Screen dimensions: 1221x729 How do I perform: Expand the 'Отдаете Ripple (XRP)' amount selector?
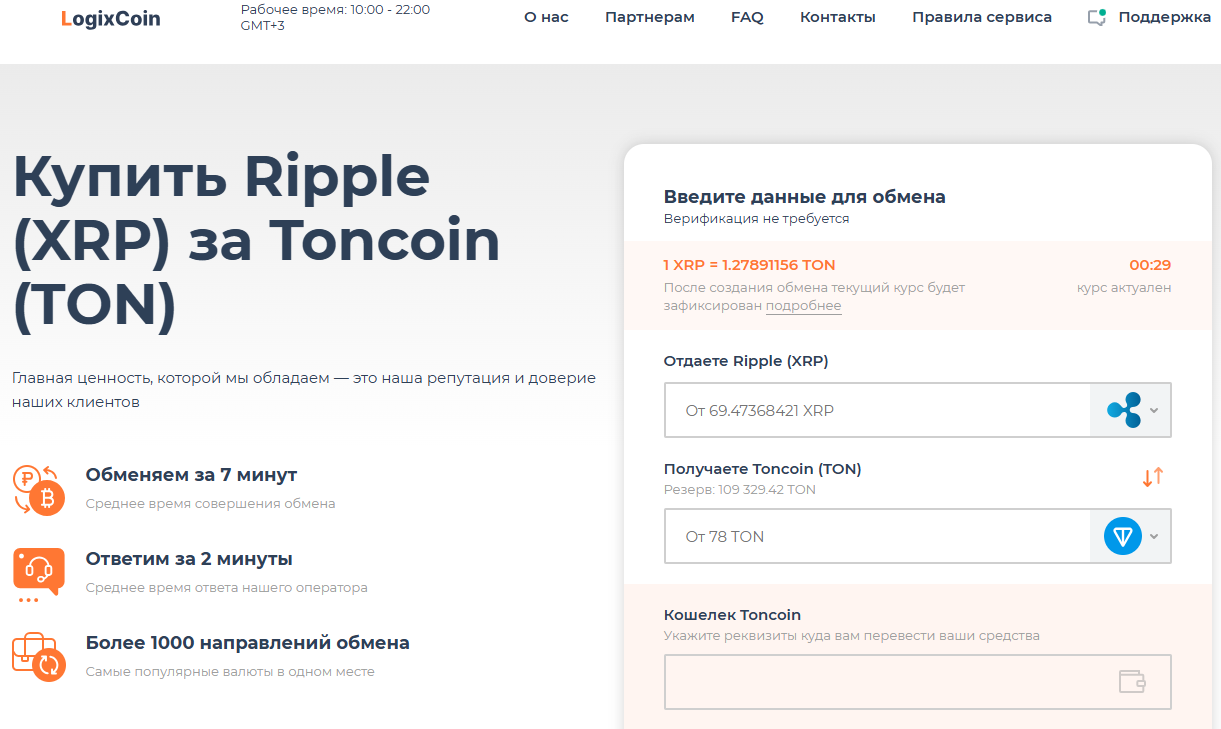pos(1155,409)
